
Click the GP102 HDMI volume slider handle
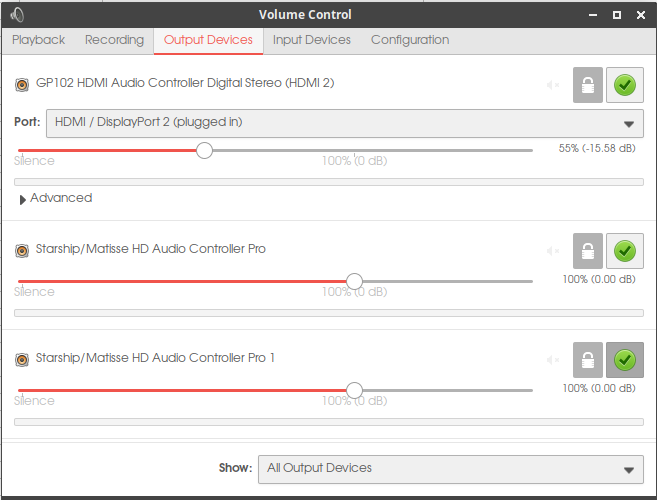click(204, 150)
